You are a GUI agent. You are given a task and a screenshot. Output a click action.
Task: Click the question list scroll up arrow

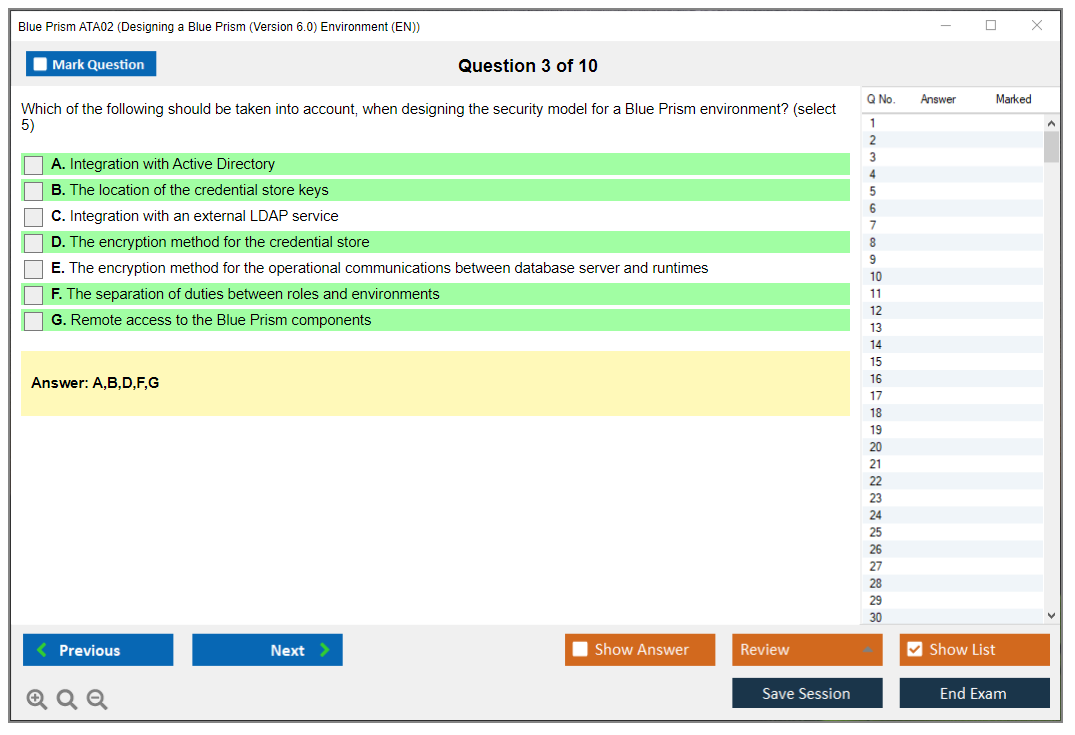(1050, 122)
